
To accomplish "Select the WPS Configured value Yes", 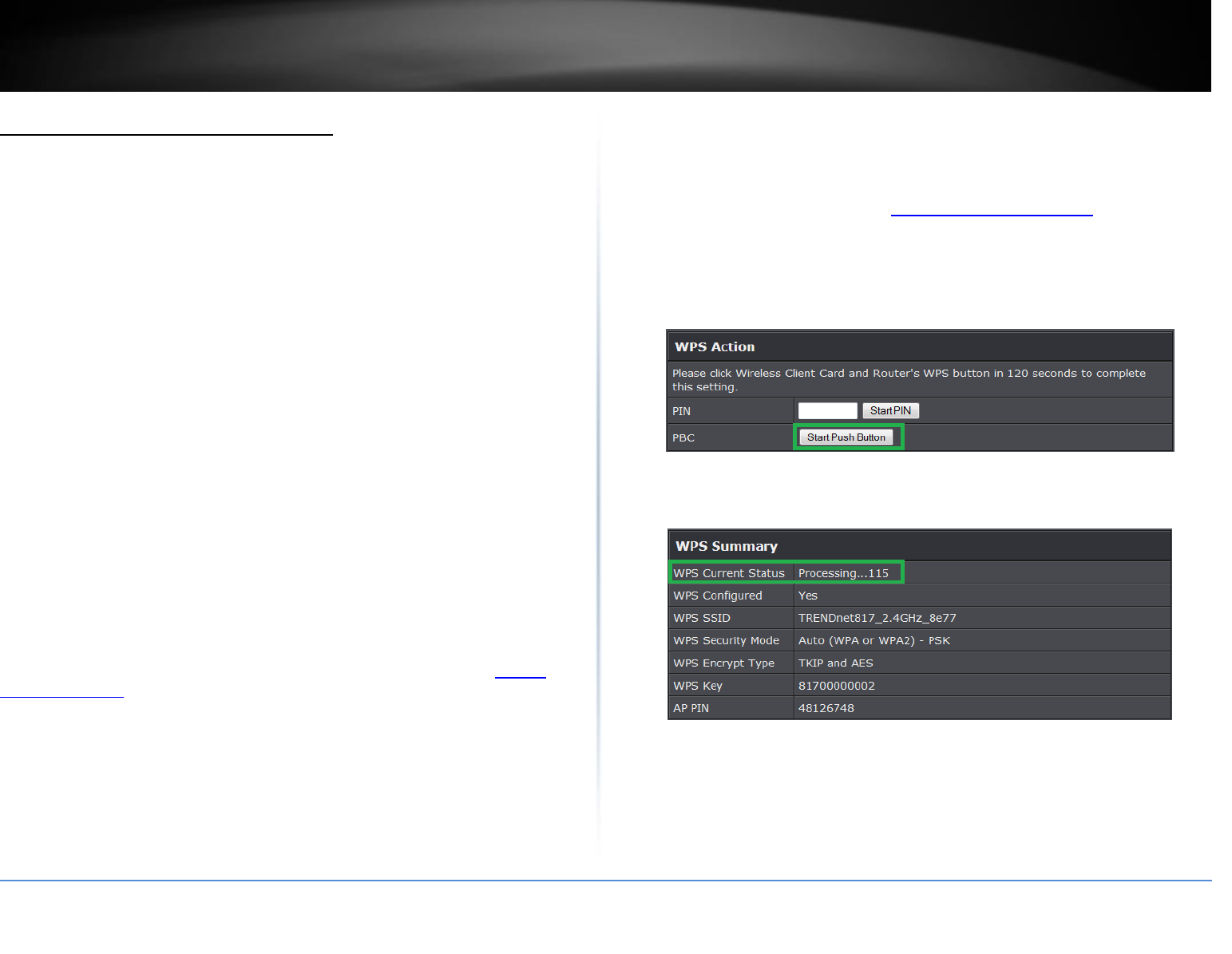I will click(808, 596).
